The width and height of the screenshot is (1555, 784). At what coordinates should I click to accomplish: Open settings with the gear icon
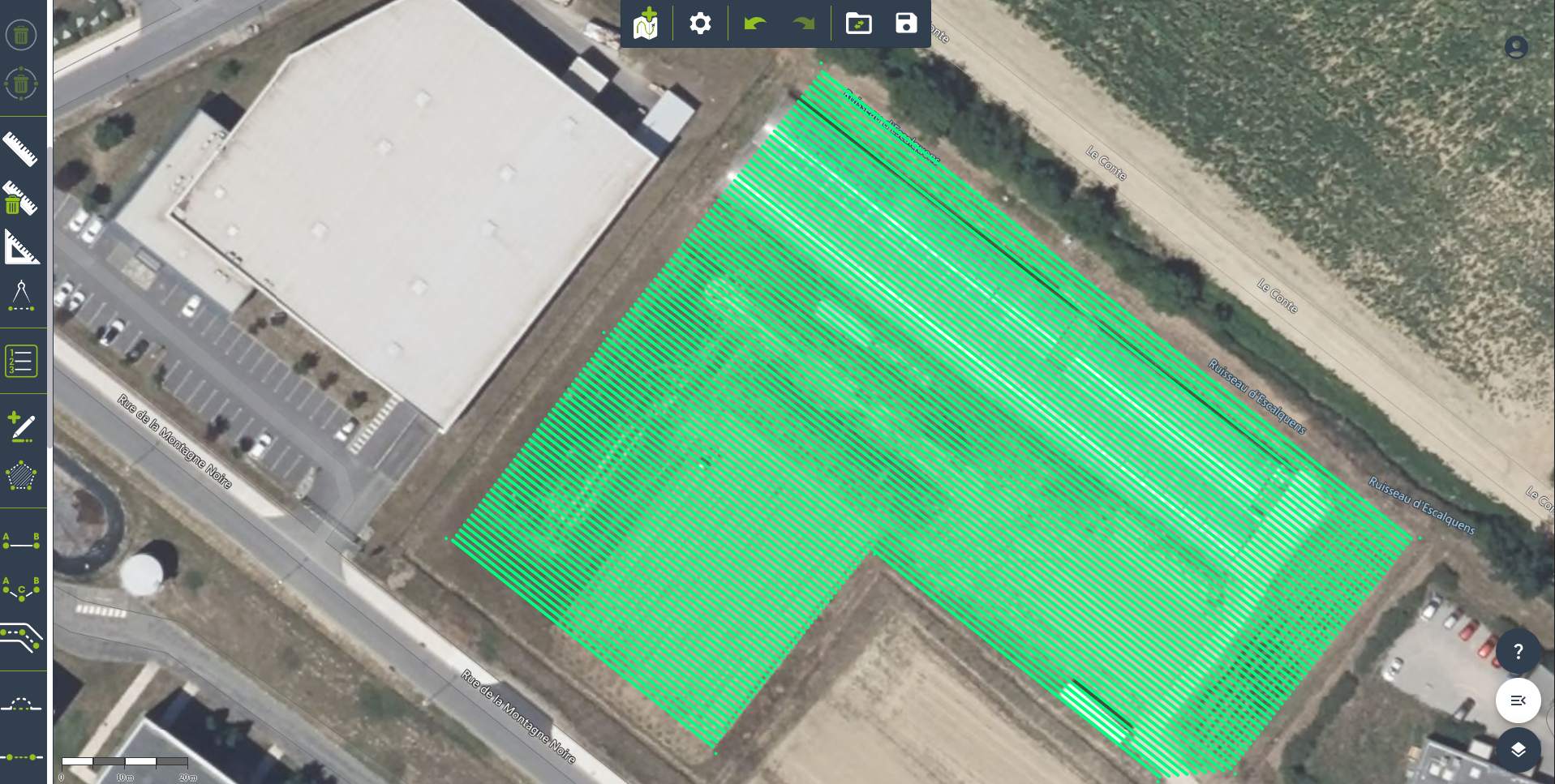(700, 24)
